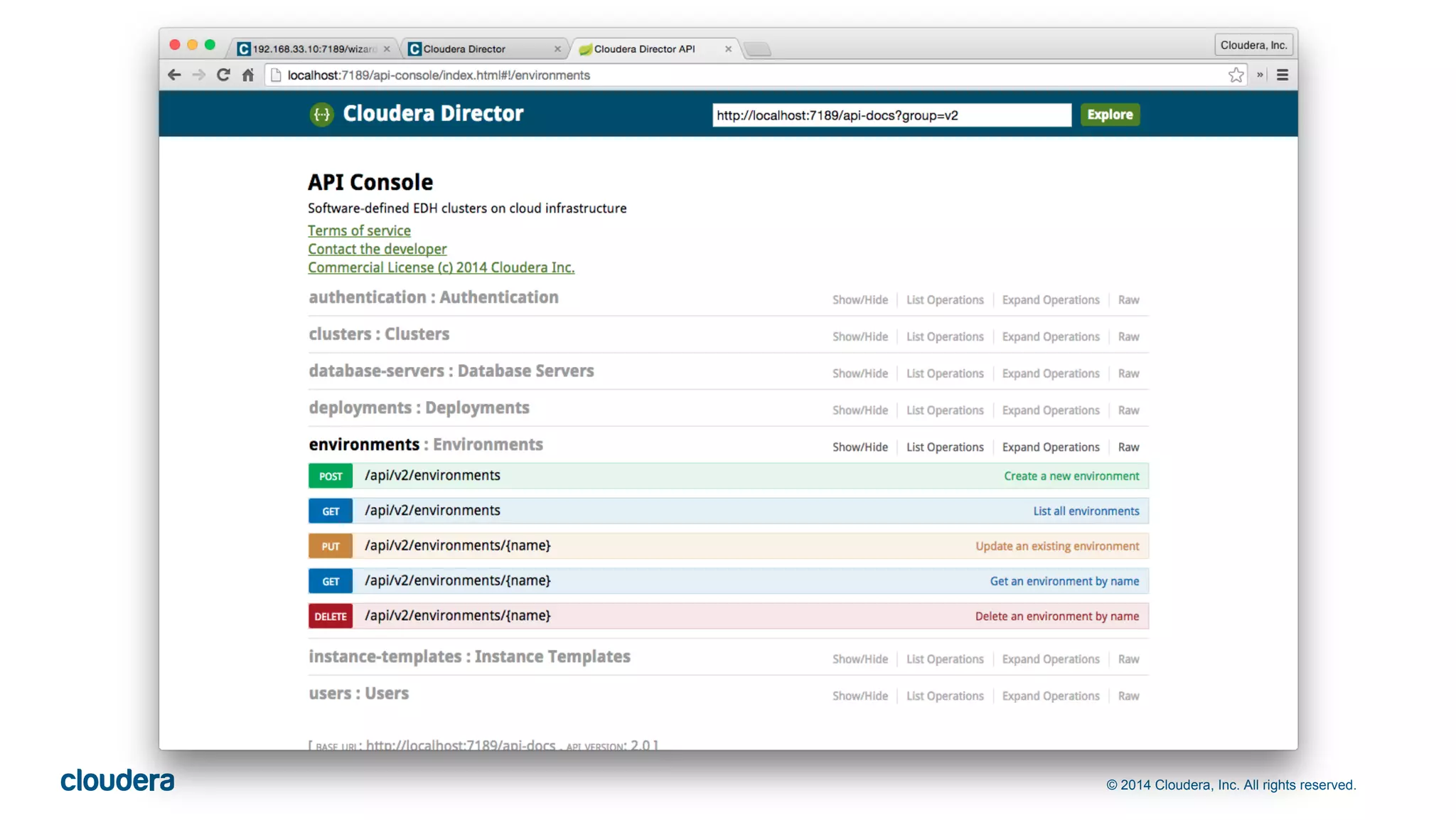Open the PUT /api/v2/environments/{name} path

[x=458, y=546]
